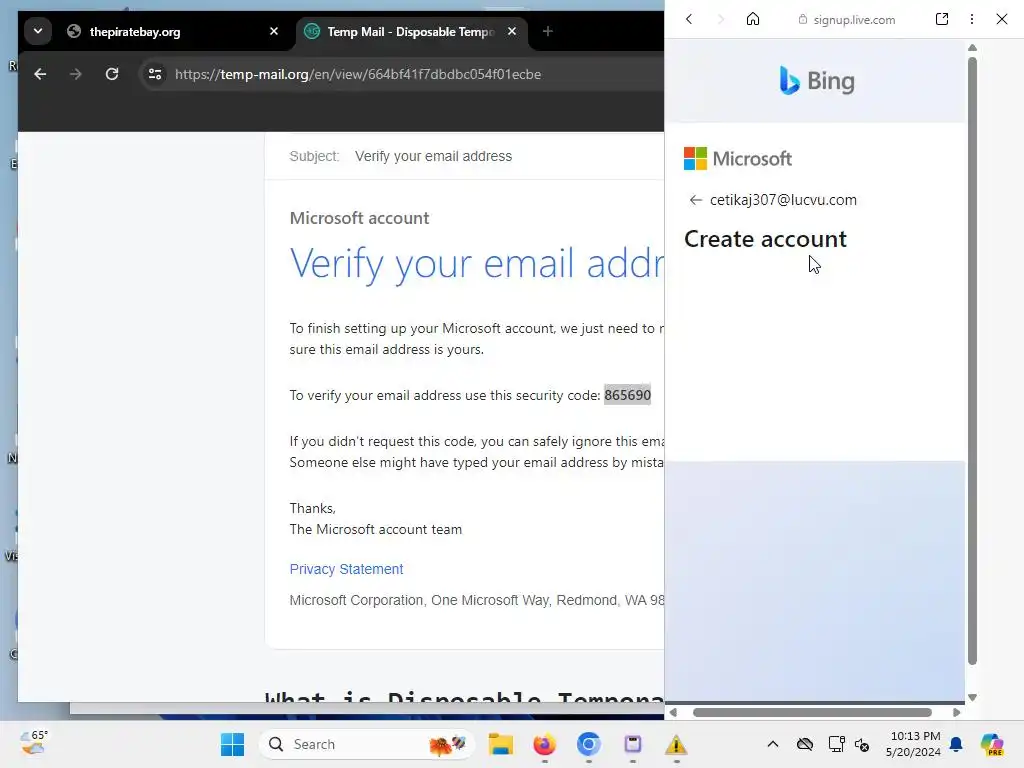This screenshot has height=768, width=1024.
Task: Click the cetikaj307@lucvu.com email text
Action: pyautogui.click(x=783, y=200)
